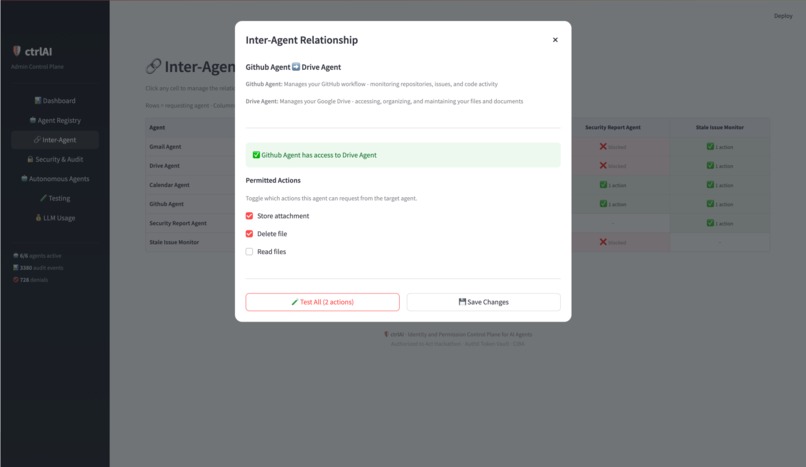Click the Agent column header in table
The width and height of the screenshot is (806, 467).
(157, 127)
